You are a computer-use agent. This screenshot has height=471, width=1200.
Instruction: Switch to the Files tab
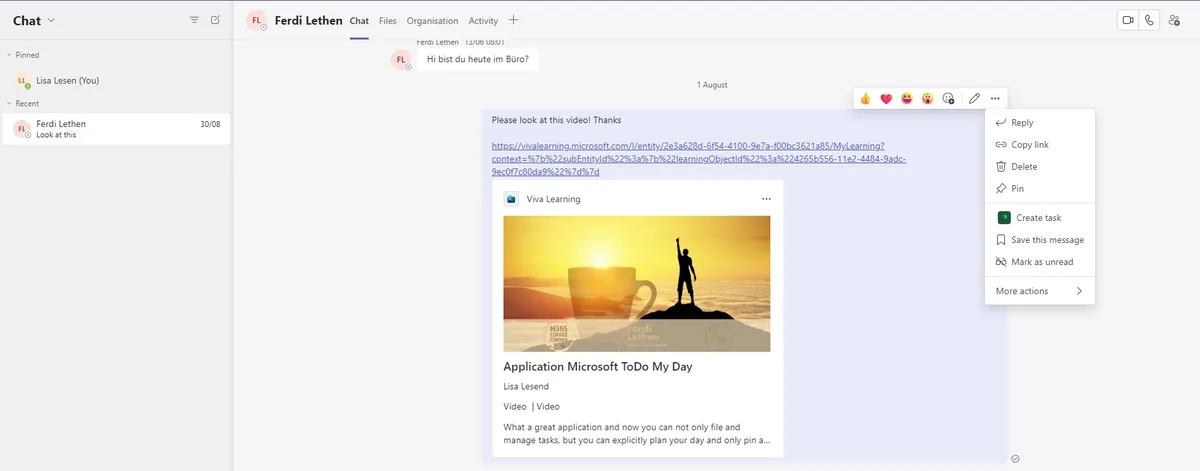pyautogui.click(x=388, y=20)
